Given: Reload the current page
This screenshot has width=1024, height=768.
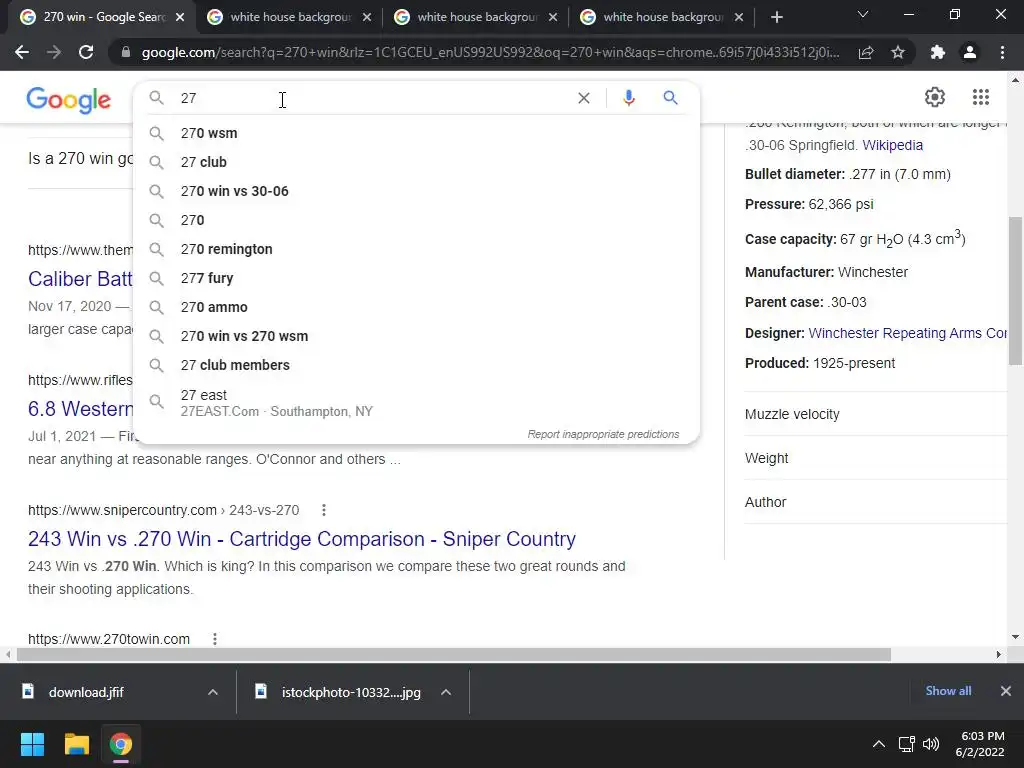Looking at the screenshot, I should (x=86, y=52).
